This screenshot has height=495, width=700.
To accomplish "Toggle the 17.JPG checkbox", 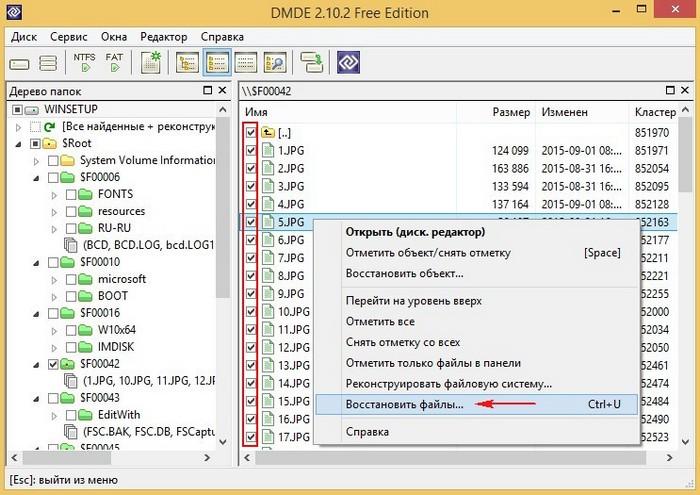I will [x=251, y=437].
